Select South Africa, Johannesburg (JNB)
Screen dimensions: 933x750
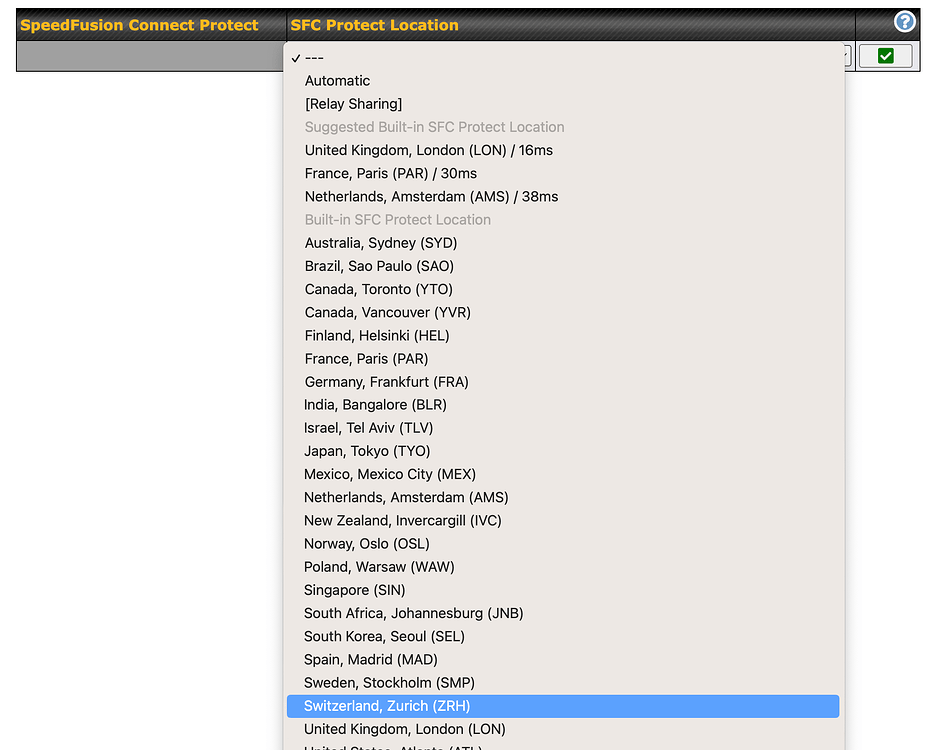pos(563,614)
